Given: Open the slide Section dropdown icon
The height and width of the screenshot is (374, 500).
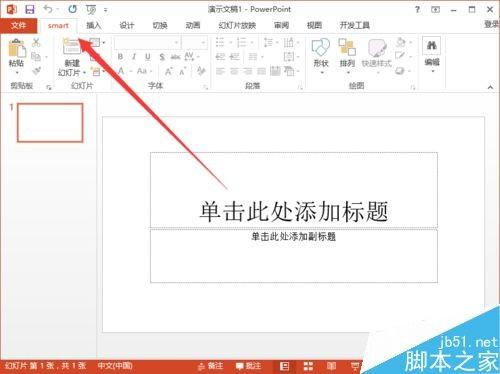Looking at the screenshot, I should point(97,71).
